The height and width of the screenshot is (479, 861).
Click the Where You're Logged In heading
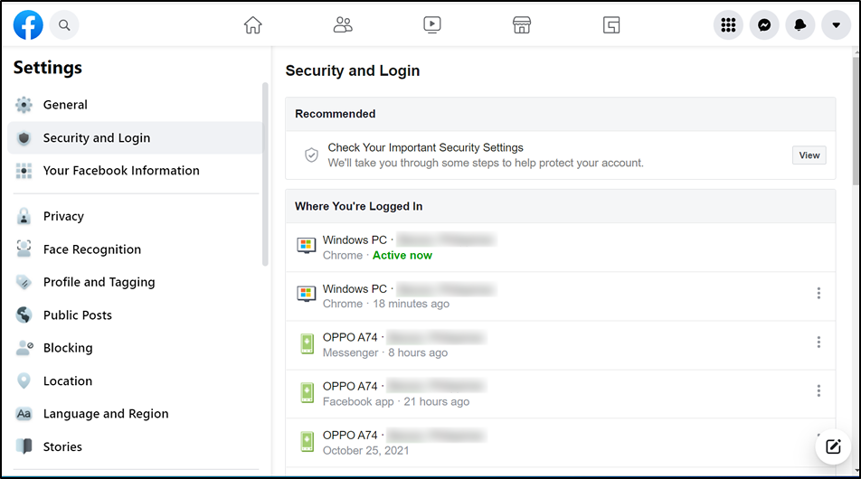[359, 206]
